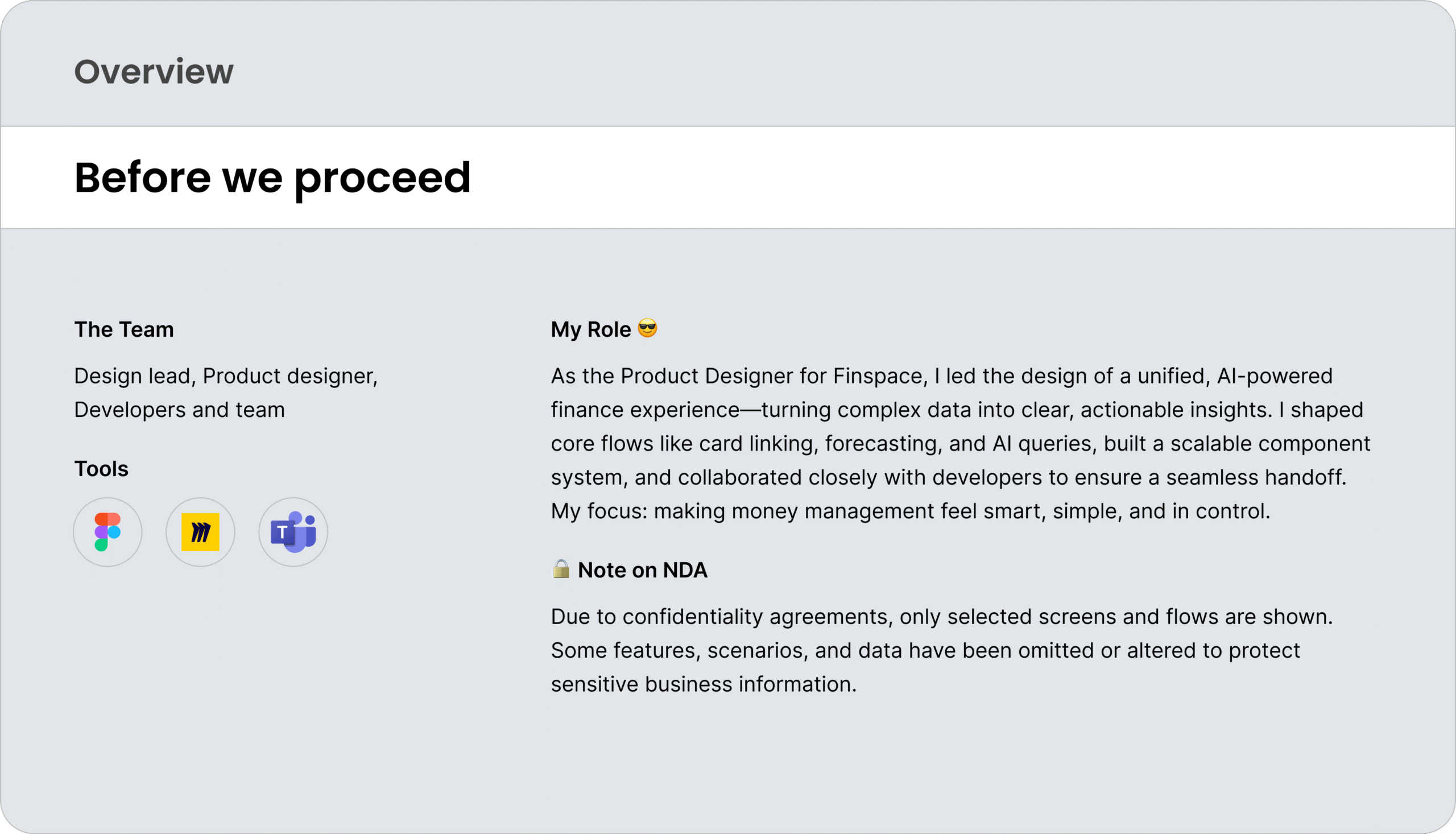Click the line mentioning card linking and forecasting
The image size is (1456, 834).
click(x=961, y=444)
